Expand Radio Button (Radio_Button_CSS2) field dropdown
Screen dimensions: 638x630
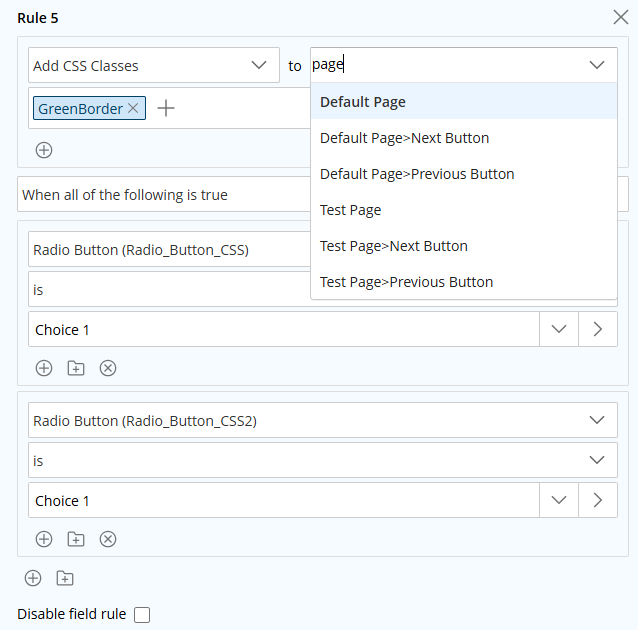point(323,420)
